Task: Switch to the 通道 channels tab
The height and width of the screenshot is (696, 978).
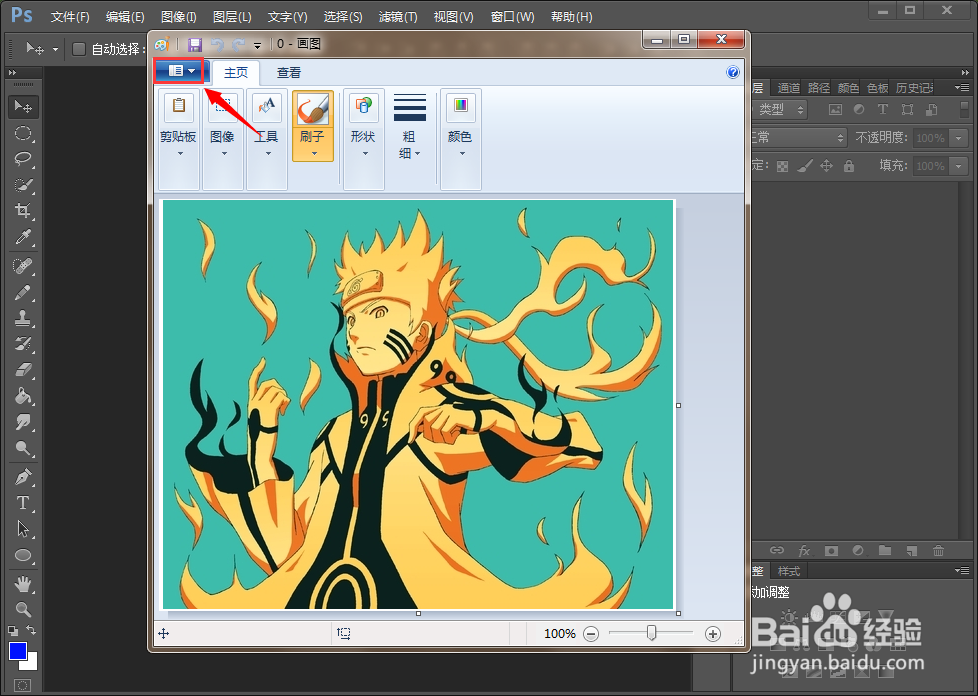Action: click(788, 88)
